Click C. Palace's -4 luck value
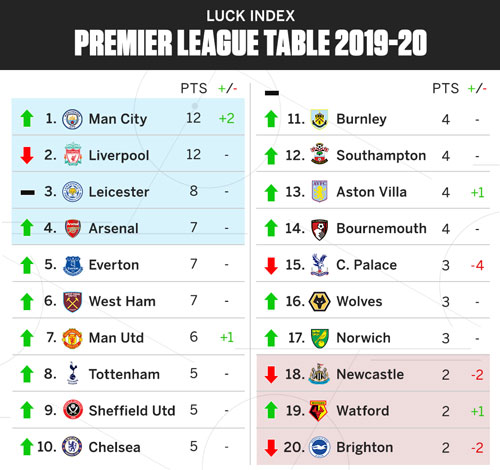The width and height of the screenshot is (500, 470). [x=477, y=265]
